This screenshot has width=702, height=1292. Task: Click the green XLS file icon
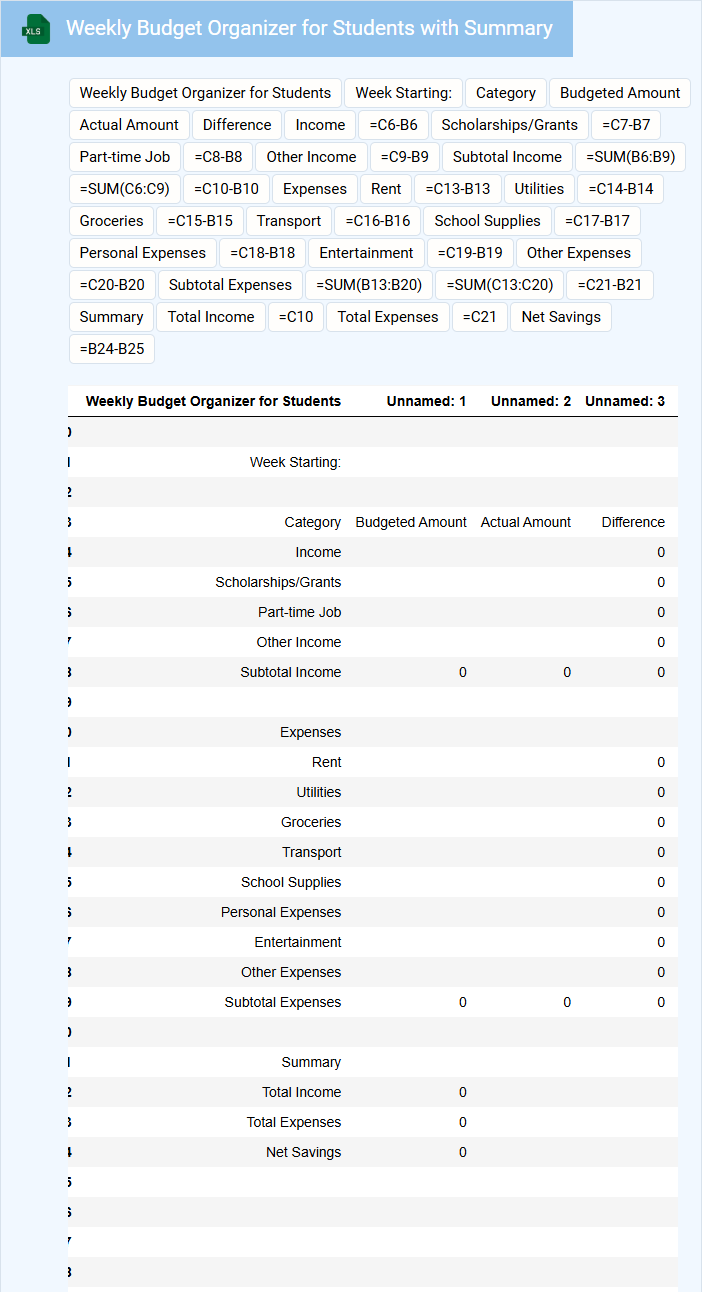pos(37,29)
